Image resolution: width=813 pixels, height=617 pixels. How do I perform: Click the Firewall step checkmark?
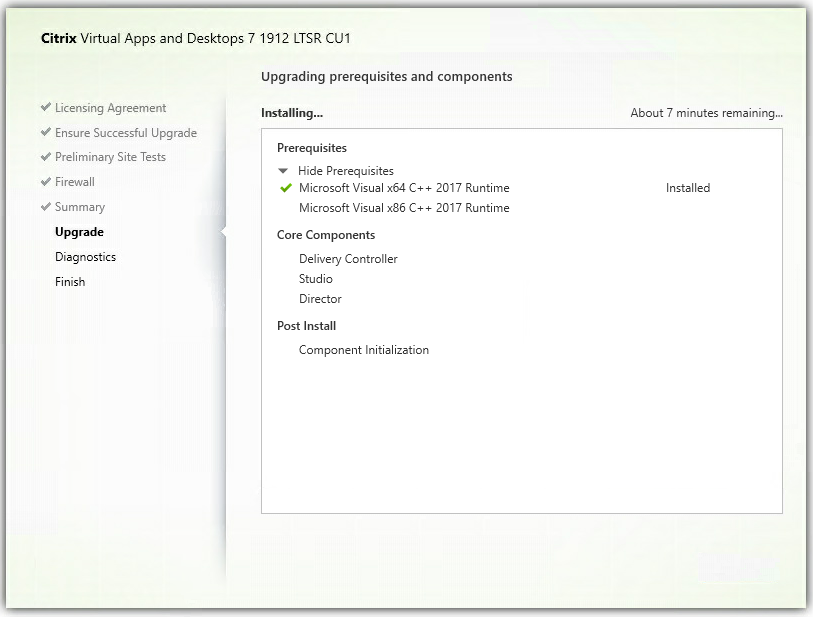point(46,181)
